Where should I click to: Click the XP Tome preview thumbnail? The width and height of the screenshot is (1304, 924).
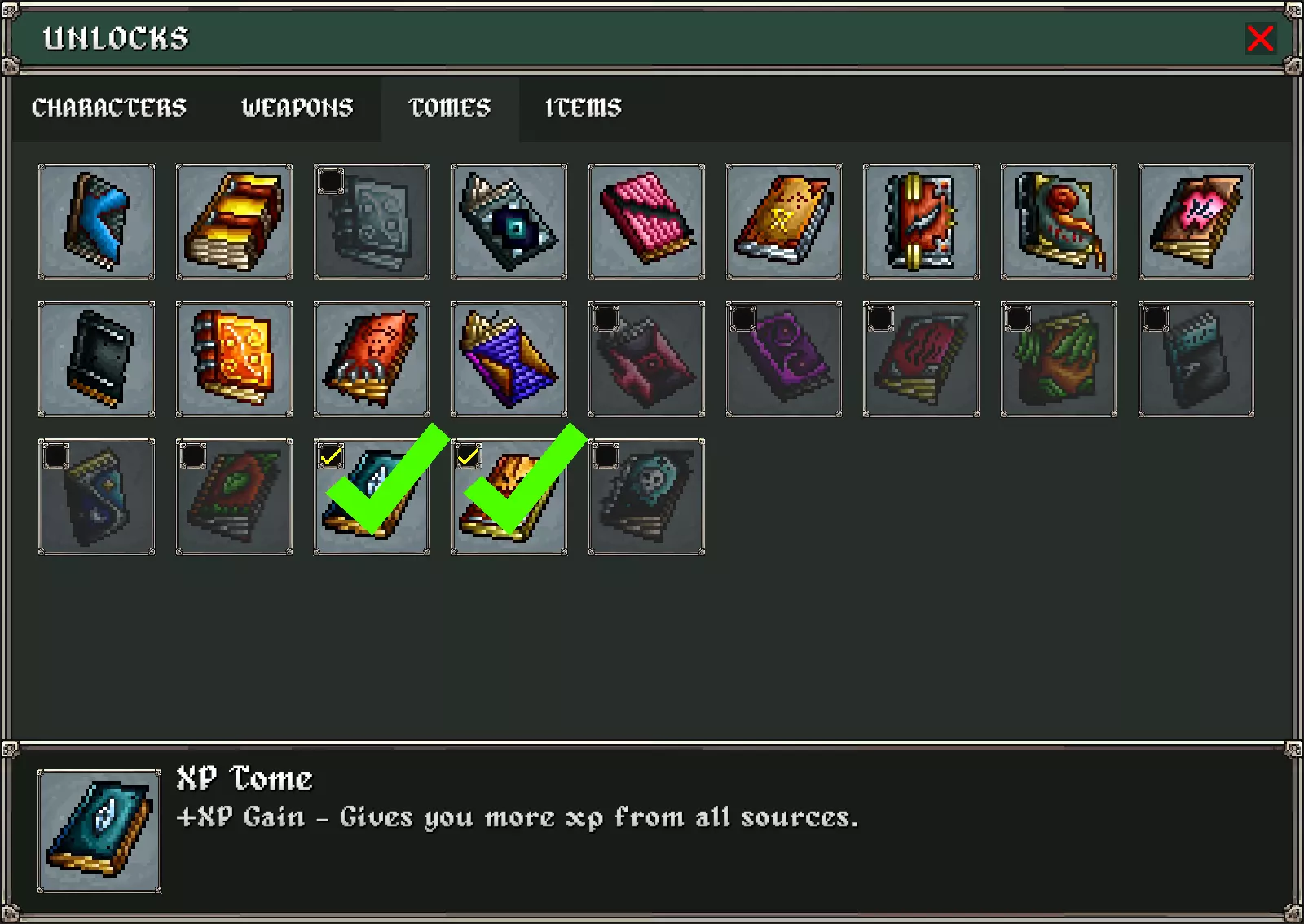tap(99, 831)
